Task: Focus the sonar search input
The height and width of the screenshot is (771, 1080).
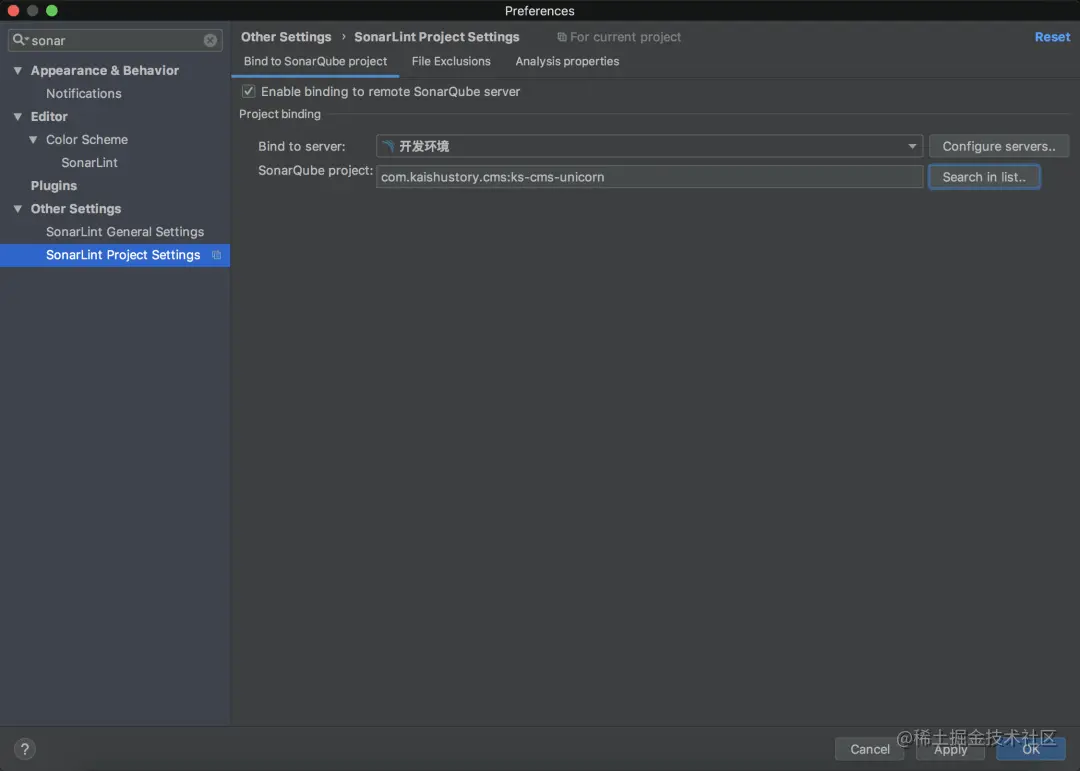Action: 115,41
